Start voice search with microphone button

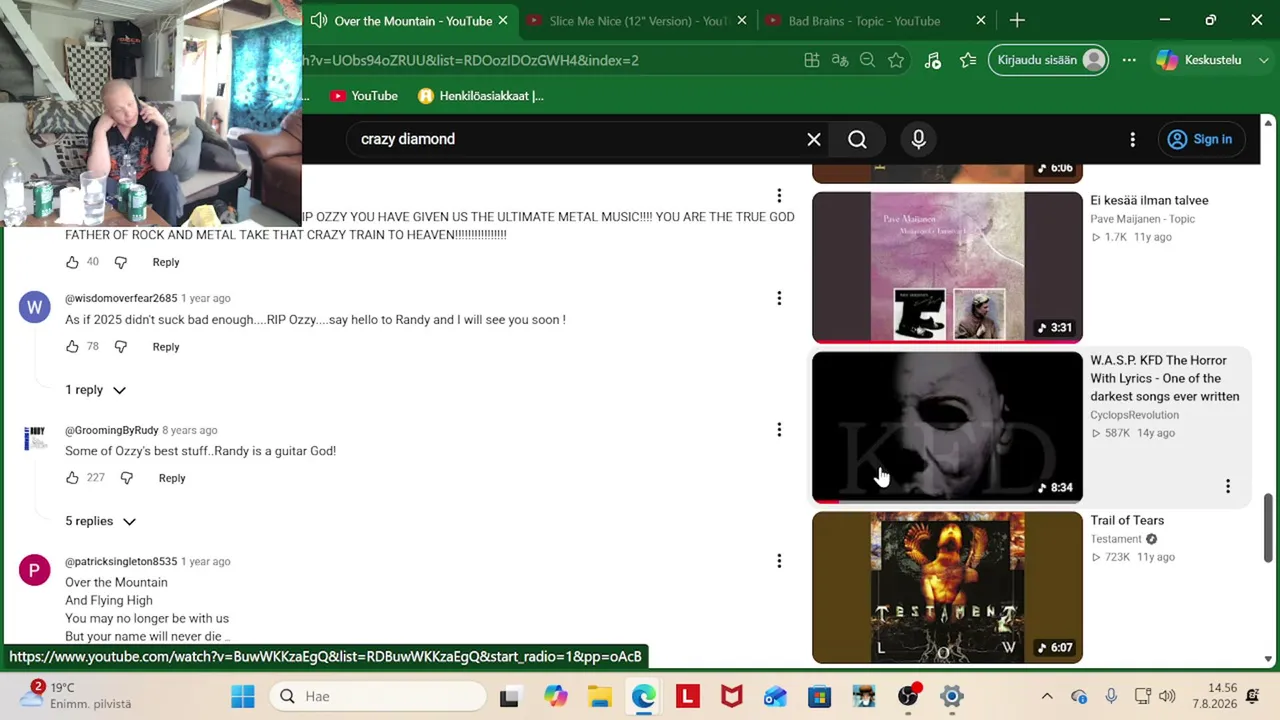point(918,139)
